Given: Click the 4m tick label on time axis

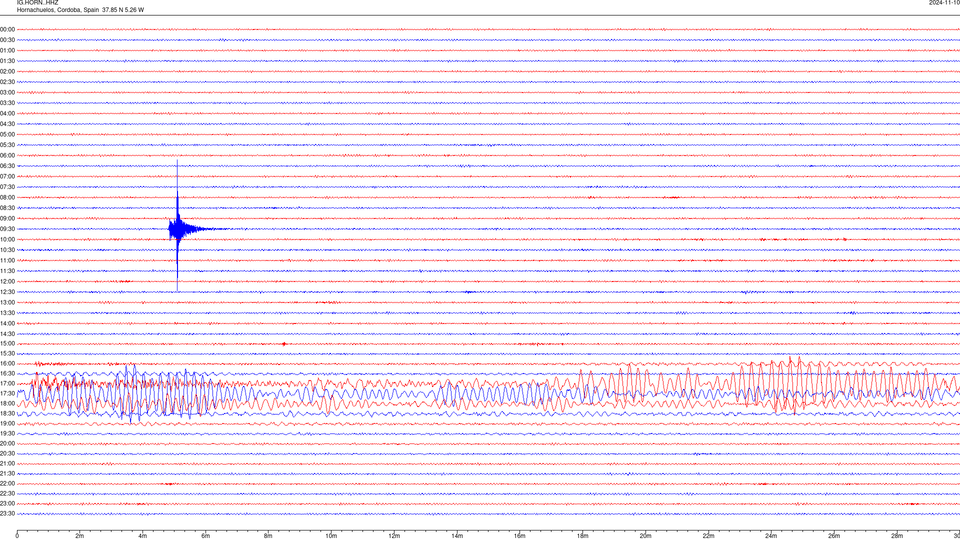Looking at the screenshot, I should coord(143,536).
